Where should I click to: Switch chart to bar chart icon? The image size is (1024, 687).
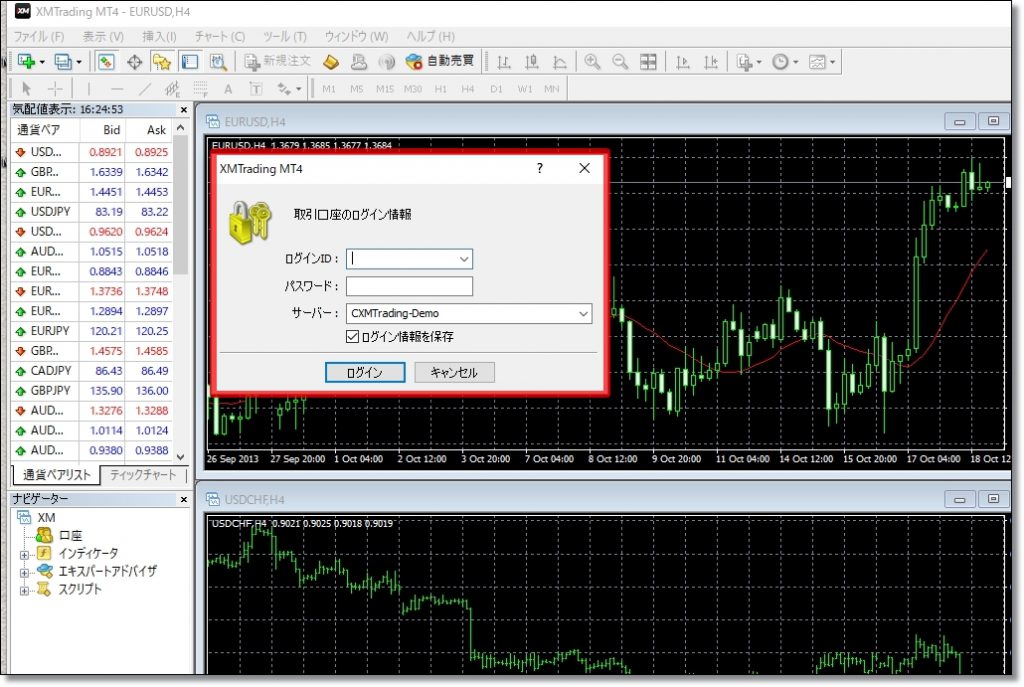coord(504,62)
